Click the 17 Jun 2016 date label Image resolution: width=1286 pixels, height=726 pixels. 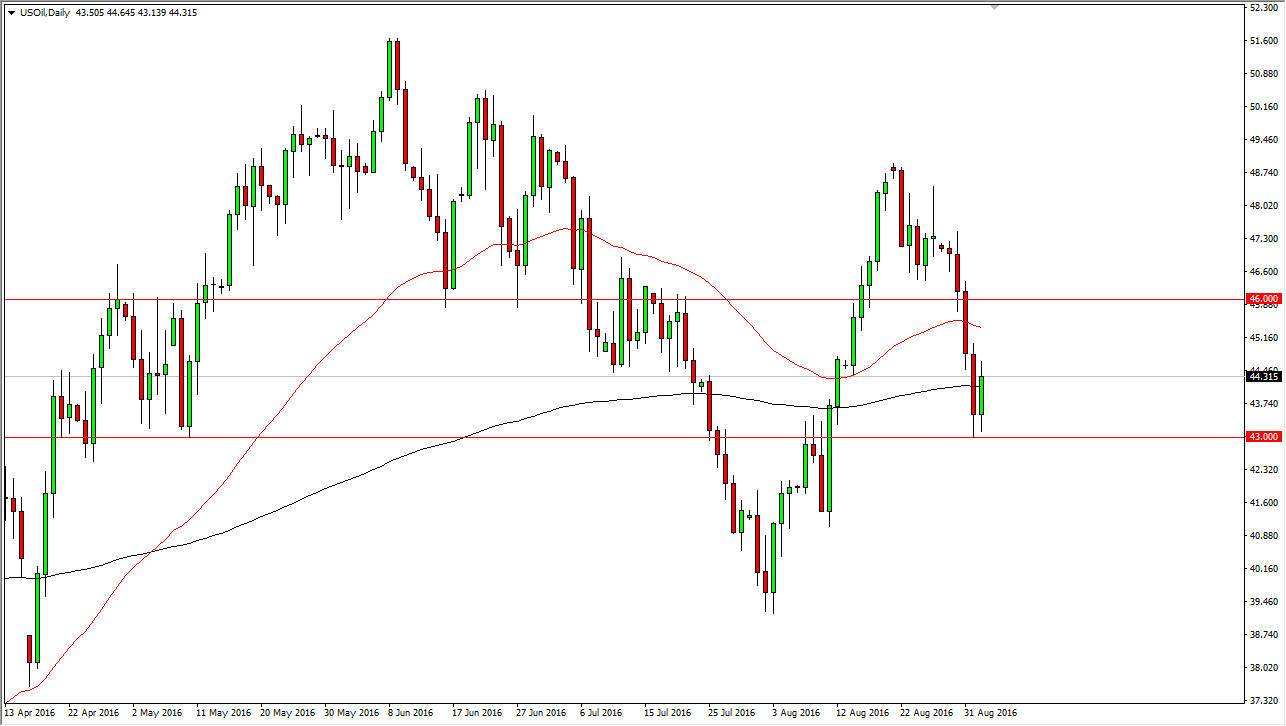coord(478,714)
